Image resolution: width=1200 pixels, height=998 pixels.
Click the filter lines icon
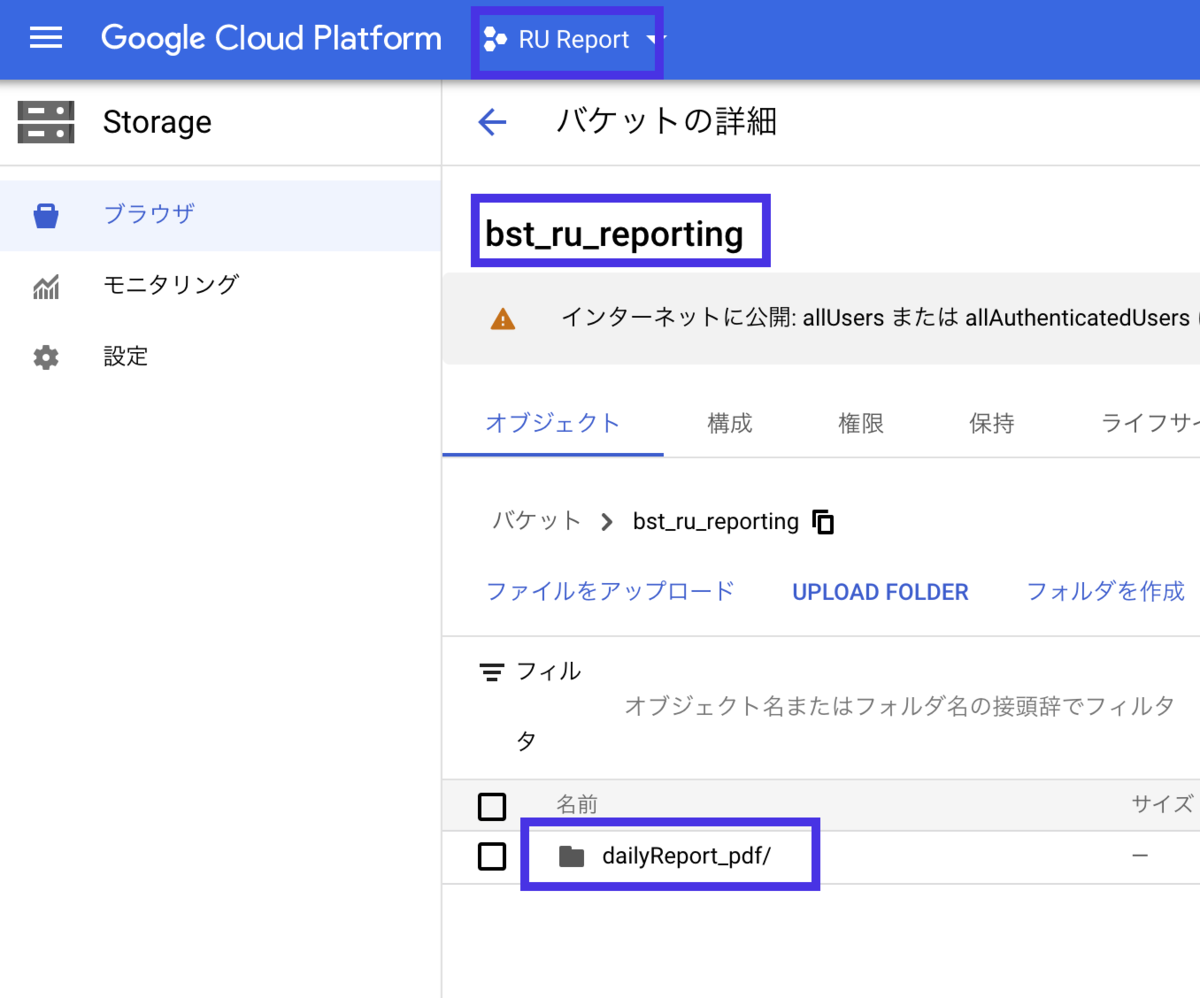click(x=491, y=672)
